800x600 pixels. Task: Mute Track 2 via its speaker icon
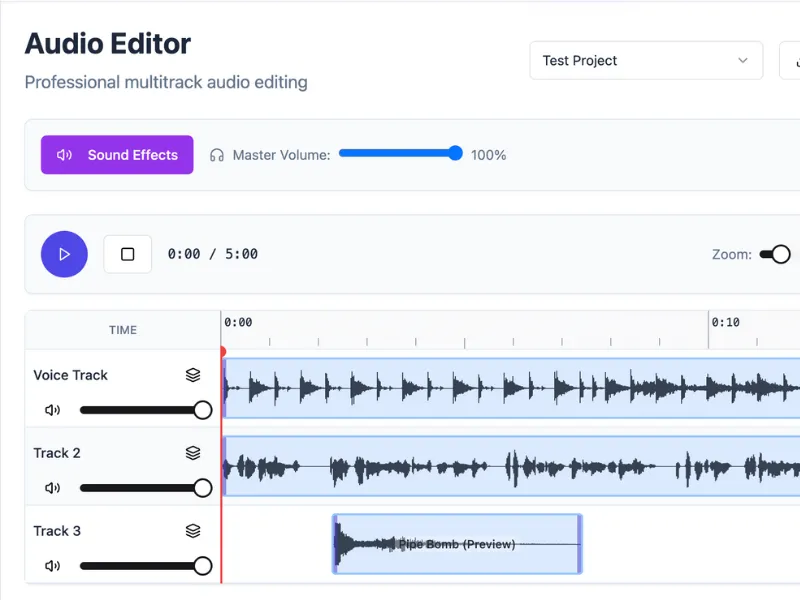(x=53, y=488)
